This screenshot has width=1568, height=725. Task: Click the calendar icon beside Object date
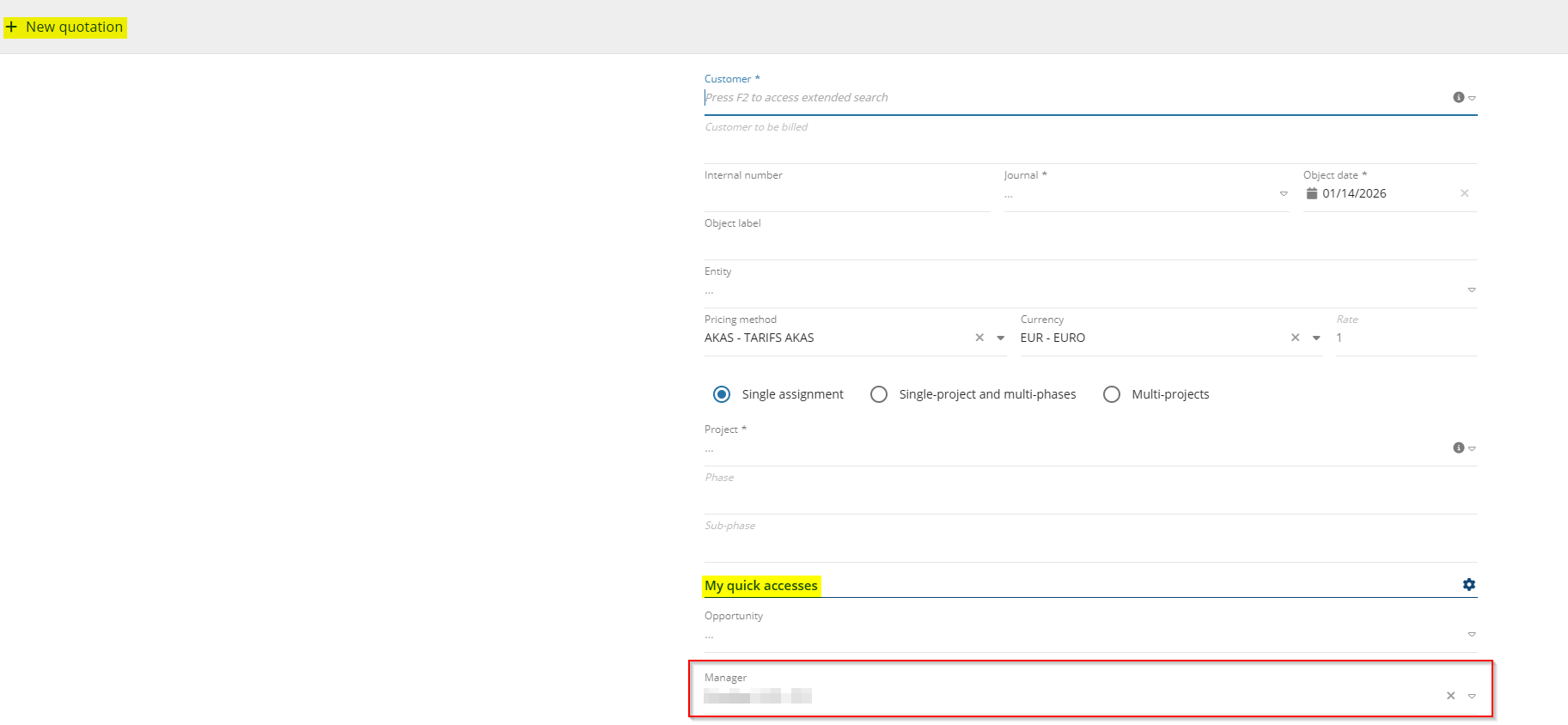point(1311,194)
